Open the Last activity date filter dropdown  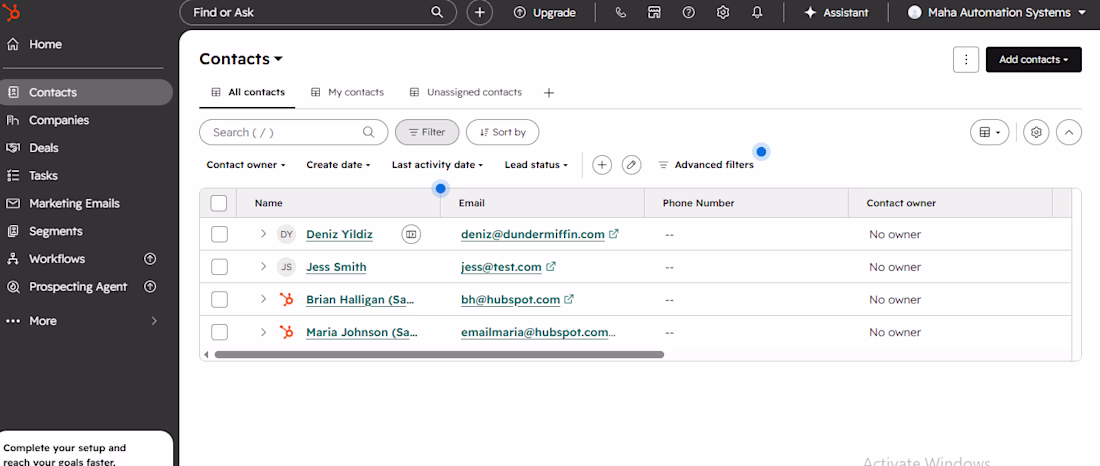coord(438,165)
